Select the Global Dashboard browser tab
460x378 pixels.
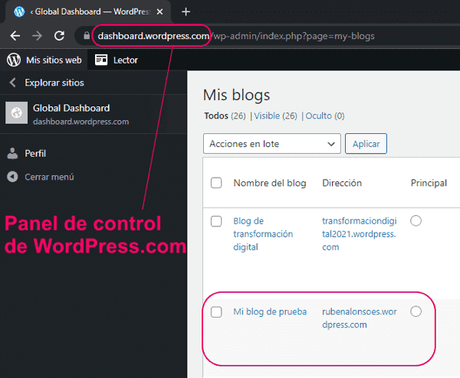pos(87,12)
